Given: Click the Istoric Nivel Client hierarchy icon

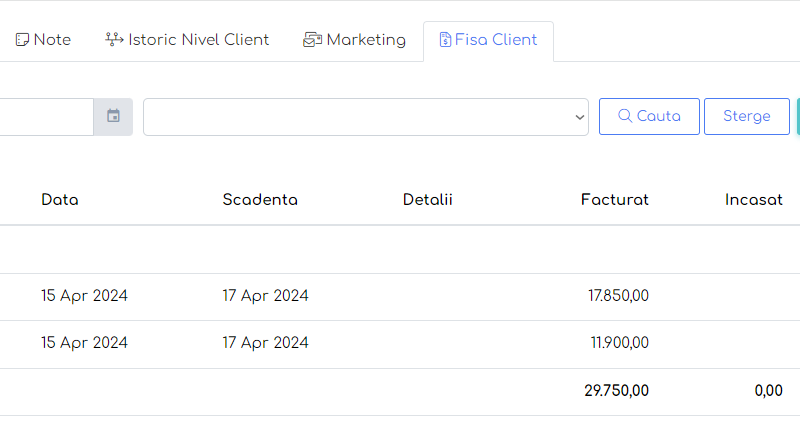Looking at the screenshot, I should [x=114, y=40].
